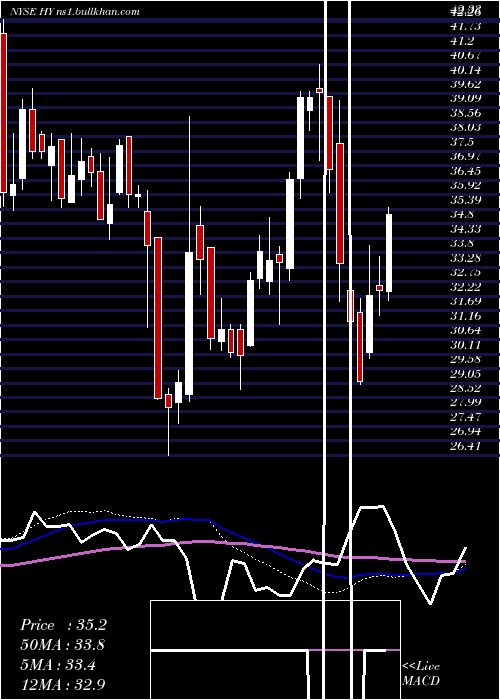
Task: Click the 39.62 price axis label
Action: (x=466, y=84)
